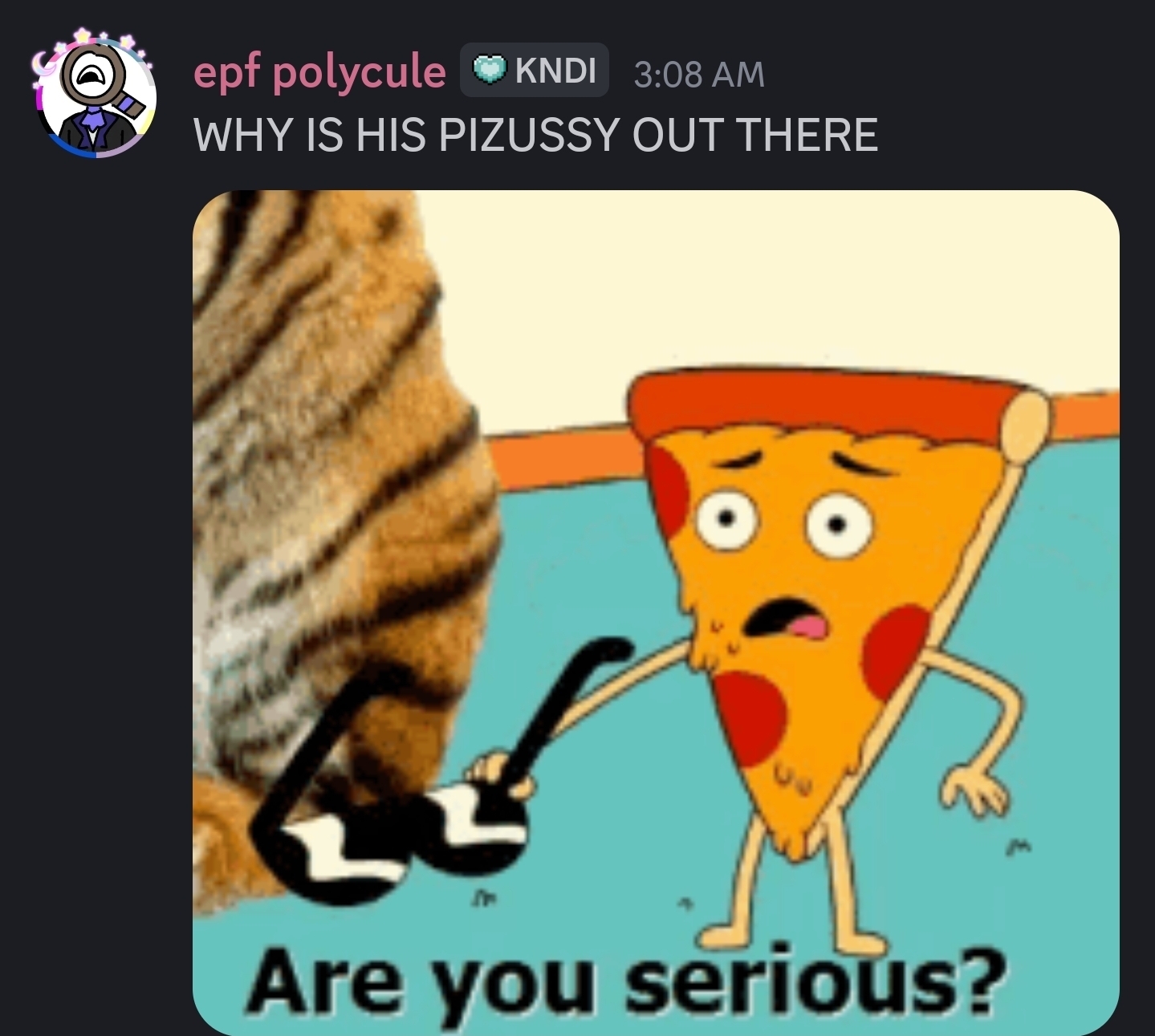Click the pizza slice's red crust top
Viewport: 1155px width, 1036px height.
click(x=827, y=405)
